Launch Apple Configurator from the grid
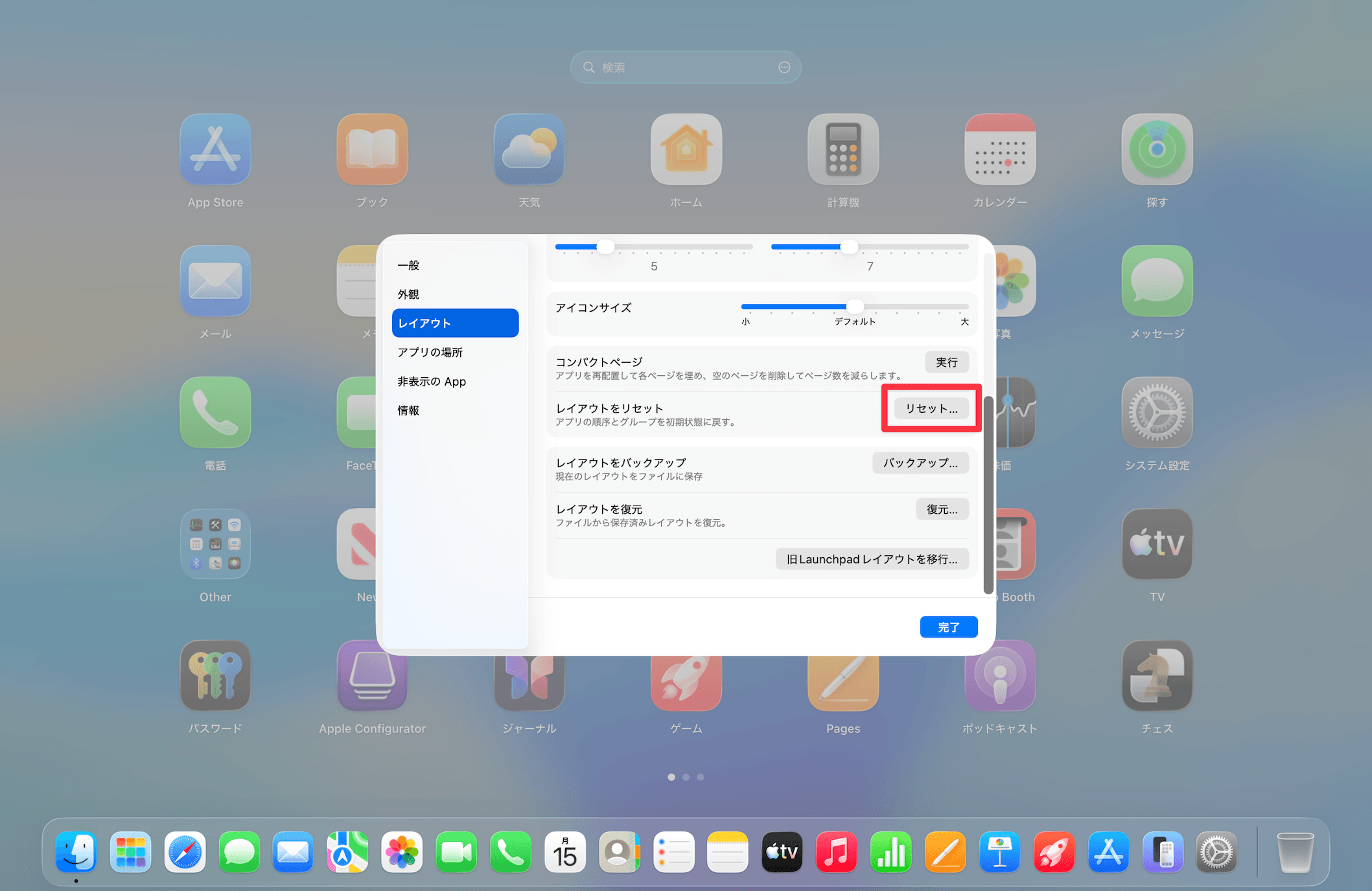Image resolution: width=1372 pixels, height=891 pixels. 372,676
